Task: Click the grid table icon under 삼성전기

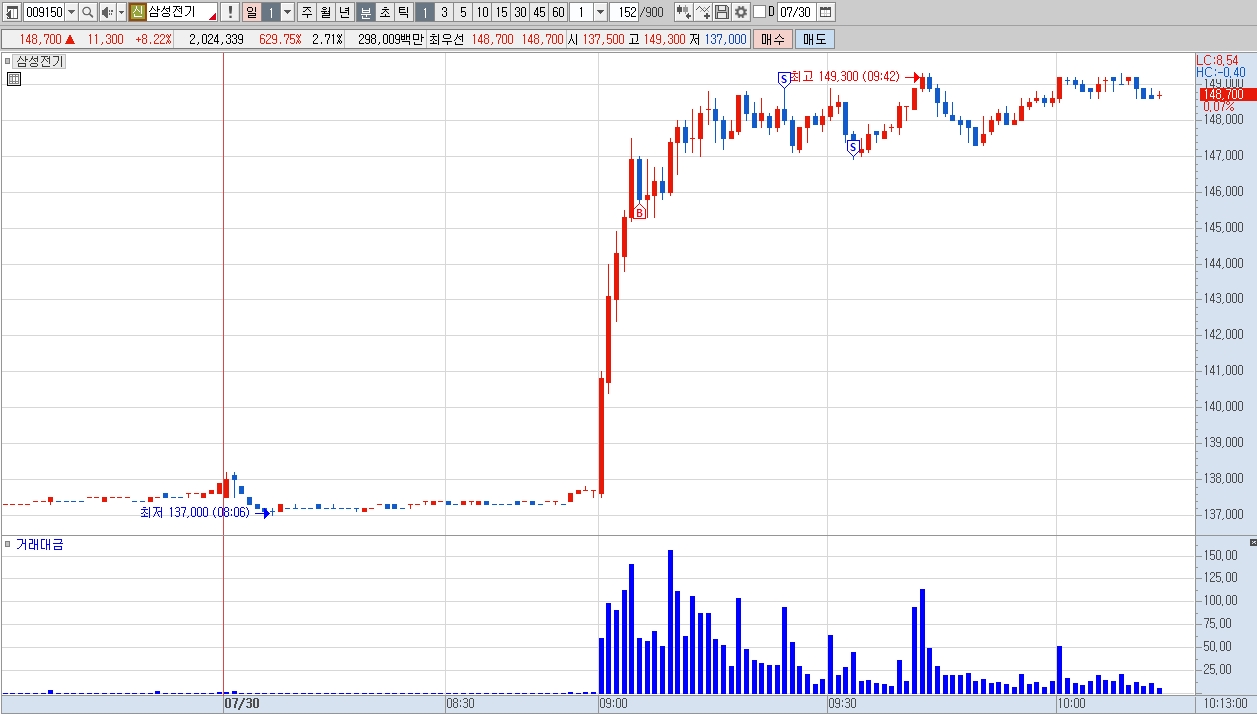Action: [14, 78]
